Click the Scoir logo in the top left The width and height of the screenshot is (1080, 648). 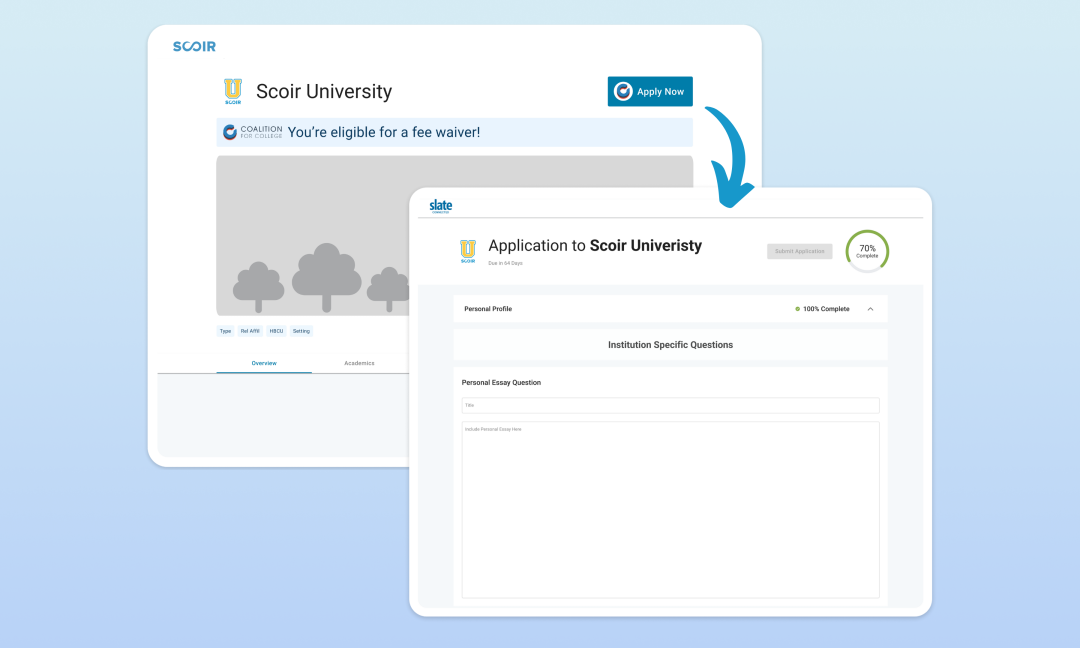(194, 46)
